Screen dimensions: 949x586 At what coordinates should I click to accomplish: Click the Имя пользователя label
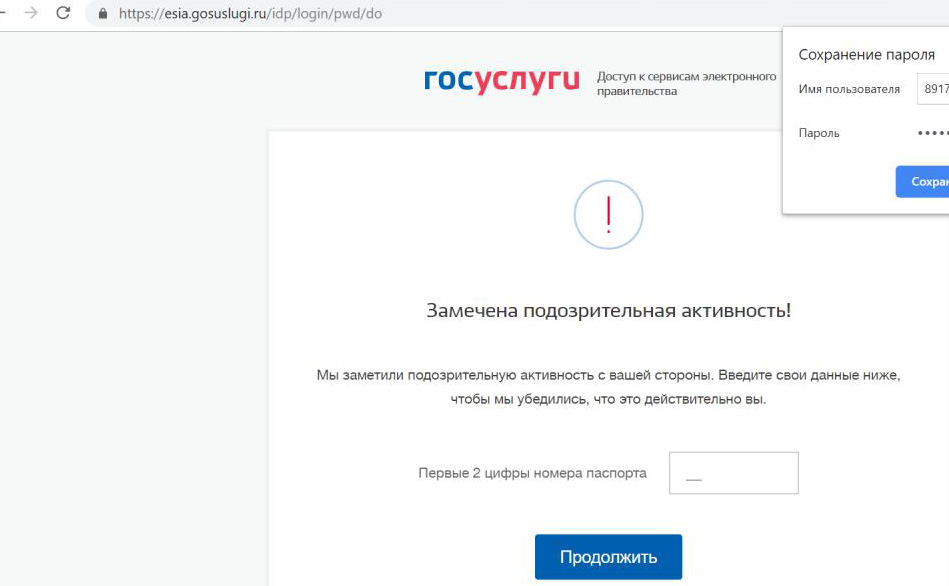point(849,89)
